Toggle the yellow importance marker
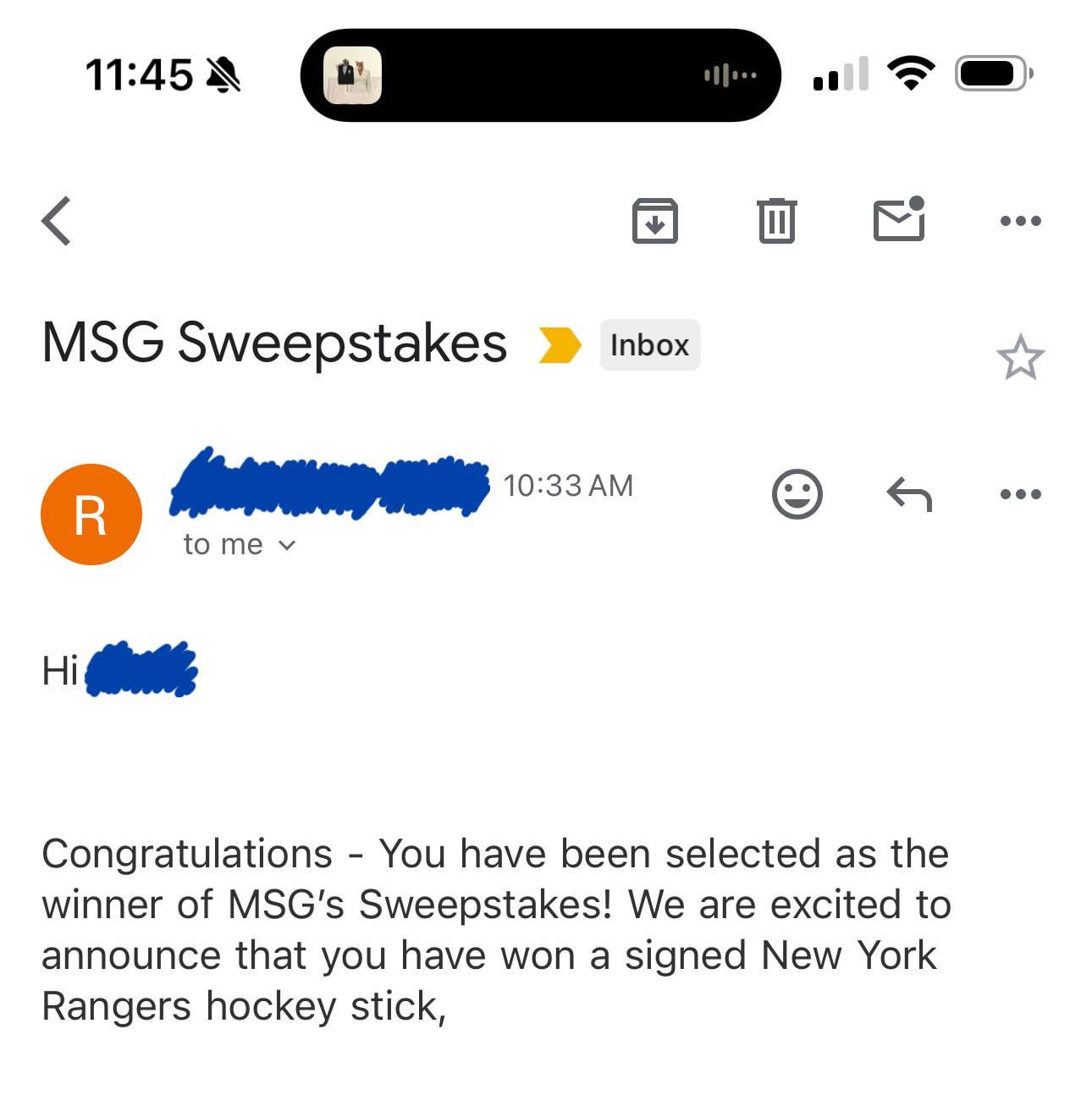The width and height of the screenshot is (1092, 1095). [560, 345]
